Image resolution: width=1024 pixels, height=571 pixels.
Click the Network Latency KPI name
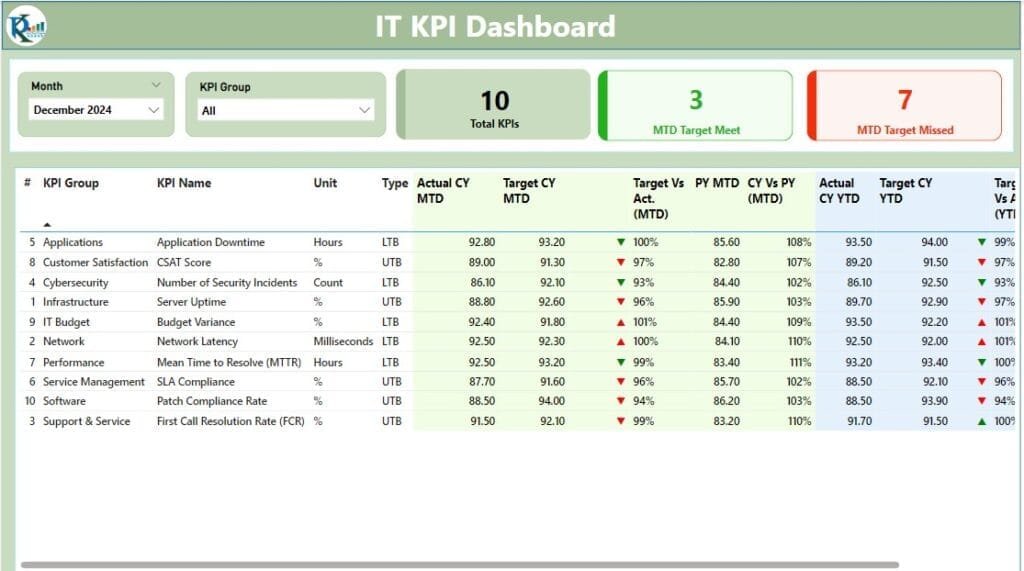197,342
